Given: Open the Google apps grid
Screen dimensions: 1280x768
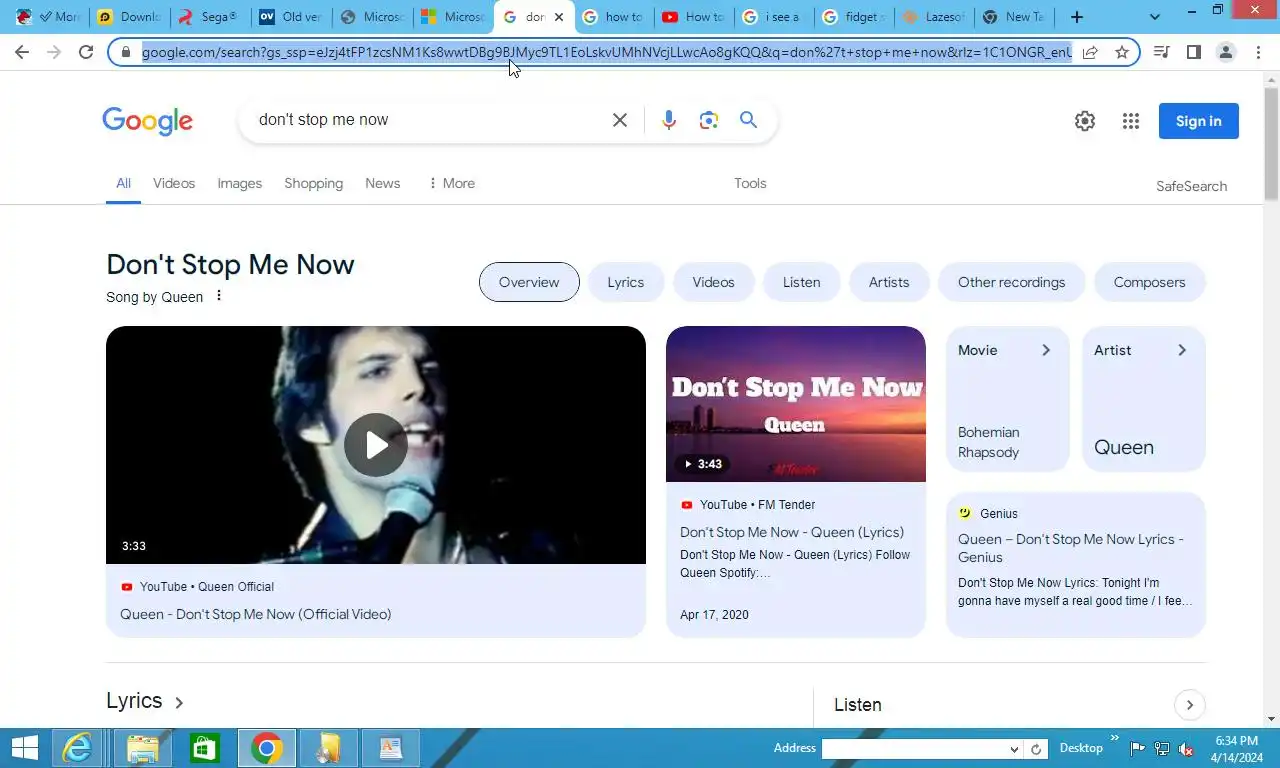Looking at the screenshot, I should click(x=1131, y=121).
